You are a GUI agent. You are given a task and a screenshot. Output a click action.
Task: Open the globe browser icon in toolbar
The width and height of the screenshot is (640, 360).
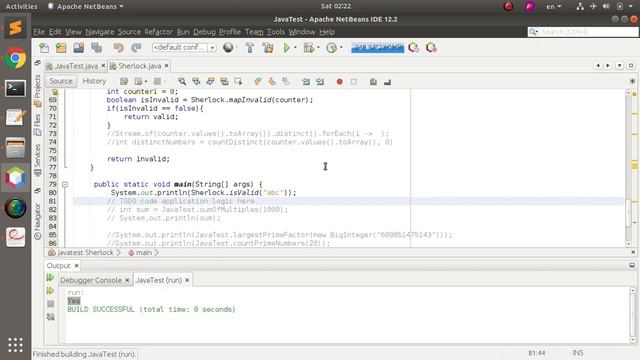228,48
